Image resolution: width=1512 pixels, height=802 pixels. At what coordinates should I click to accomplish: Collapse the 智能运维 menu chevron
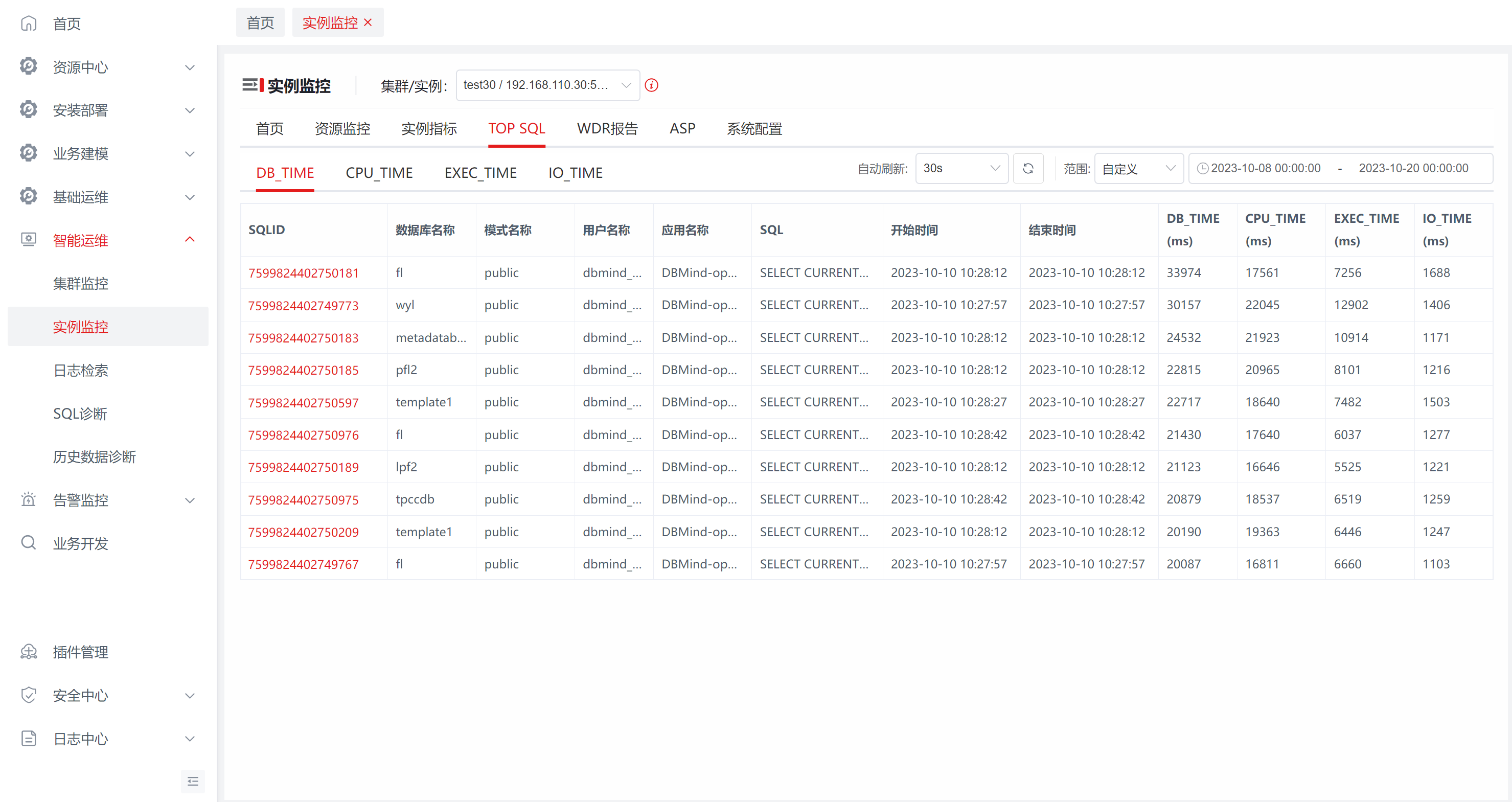190,240
